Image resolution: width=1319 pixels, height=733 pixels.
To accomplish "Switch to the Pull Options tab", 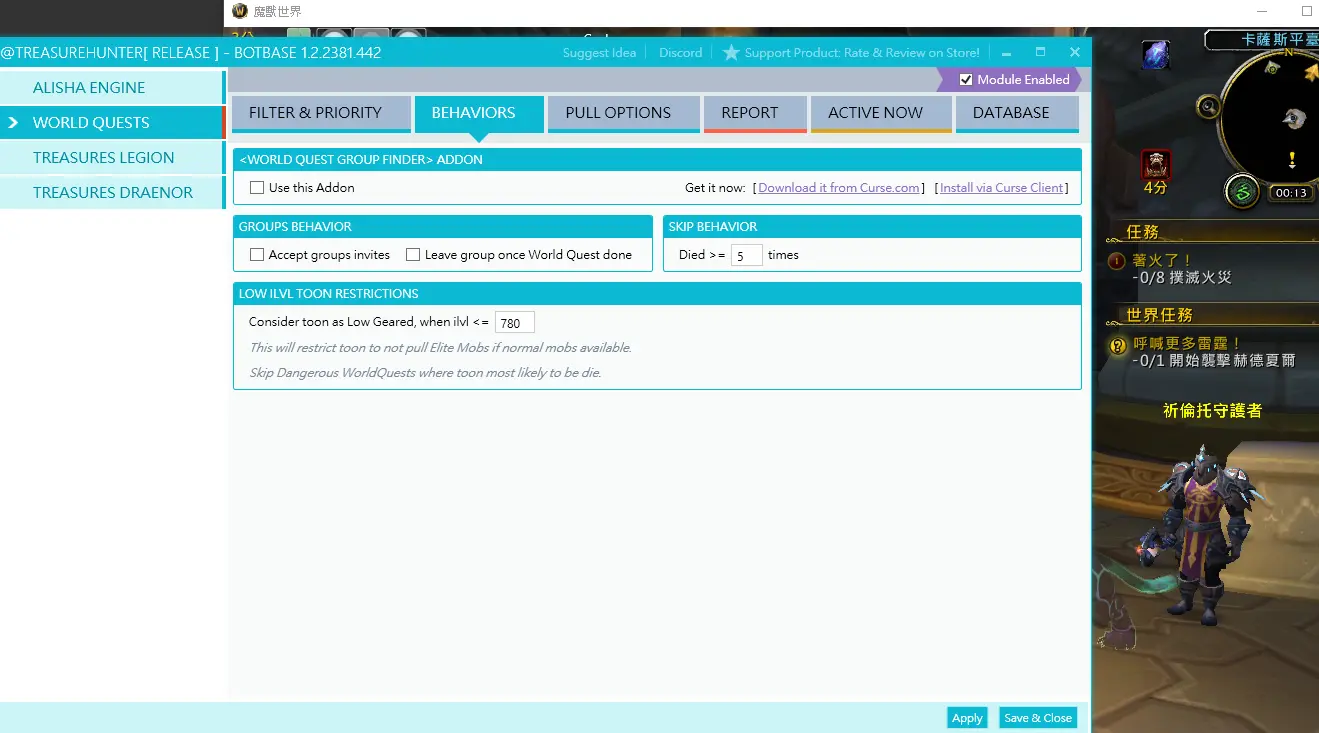I will (623, 113).
